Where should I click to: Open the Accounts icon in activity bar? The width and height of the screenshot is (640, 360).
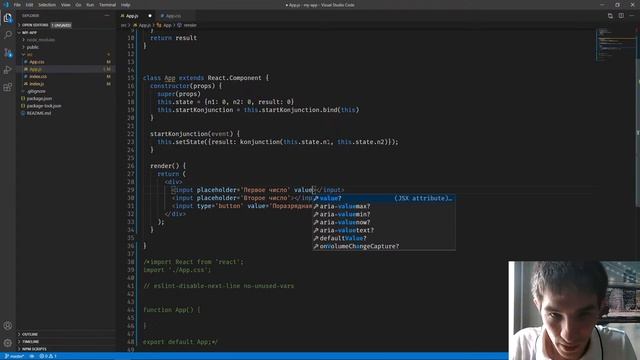(x=8, y=325)
